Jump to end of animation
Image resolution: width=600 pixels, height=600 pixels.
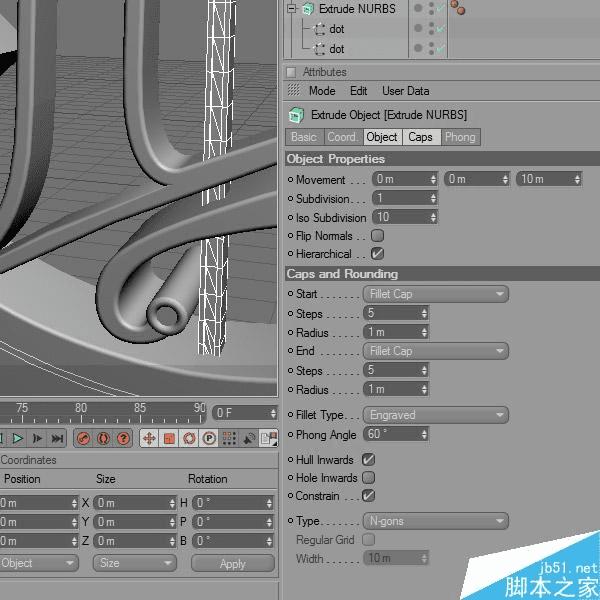coord(57,438)
